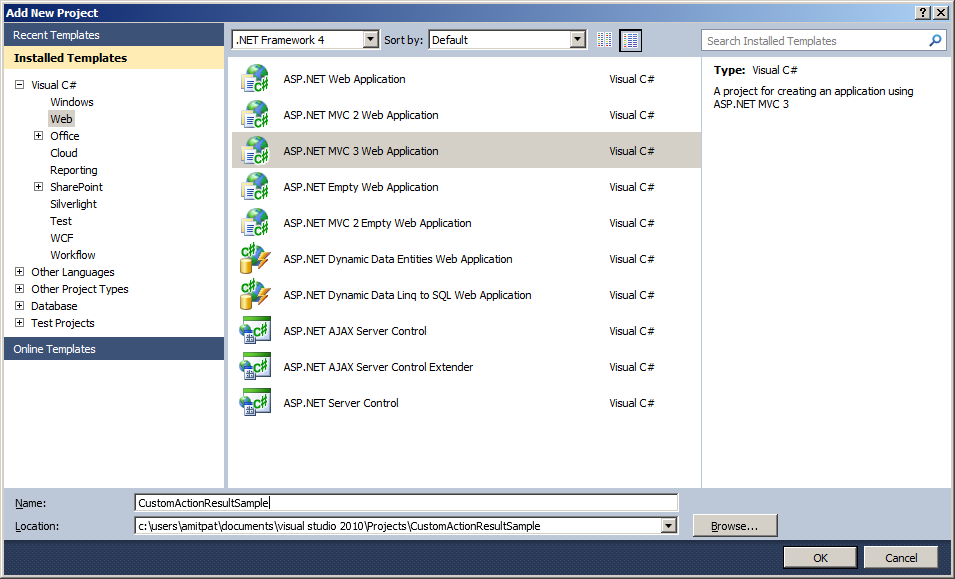Expand the Test Projects node
Image resolution: width=955 pixels, height=579 pixels.
pos(19,323)
